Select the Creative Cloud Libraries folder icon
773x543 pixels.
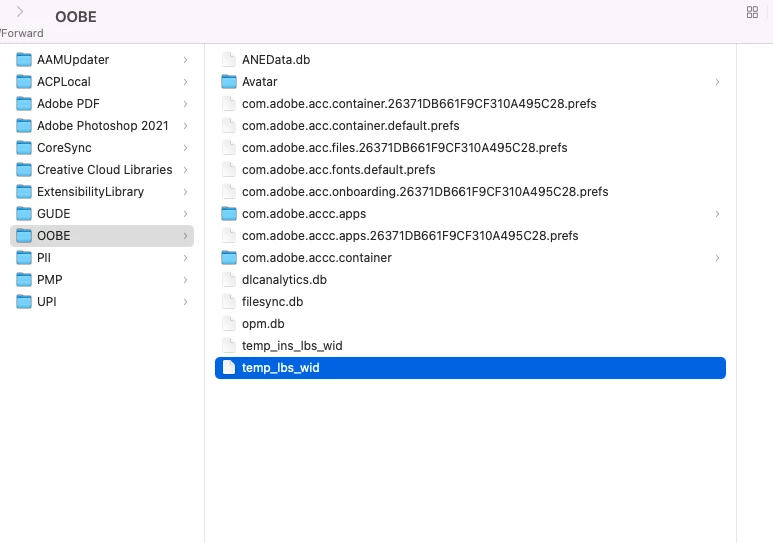pyautogui.click(x=24, y=170)
